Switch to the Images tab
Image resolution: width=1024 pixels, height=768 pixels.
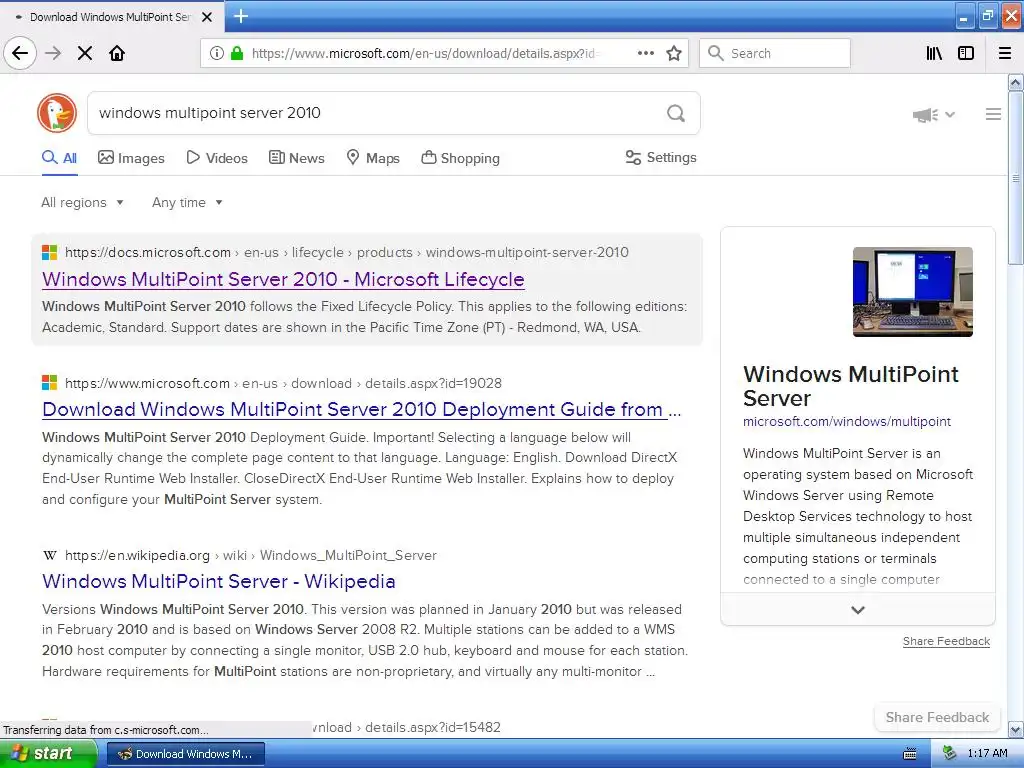coord(131,158)
